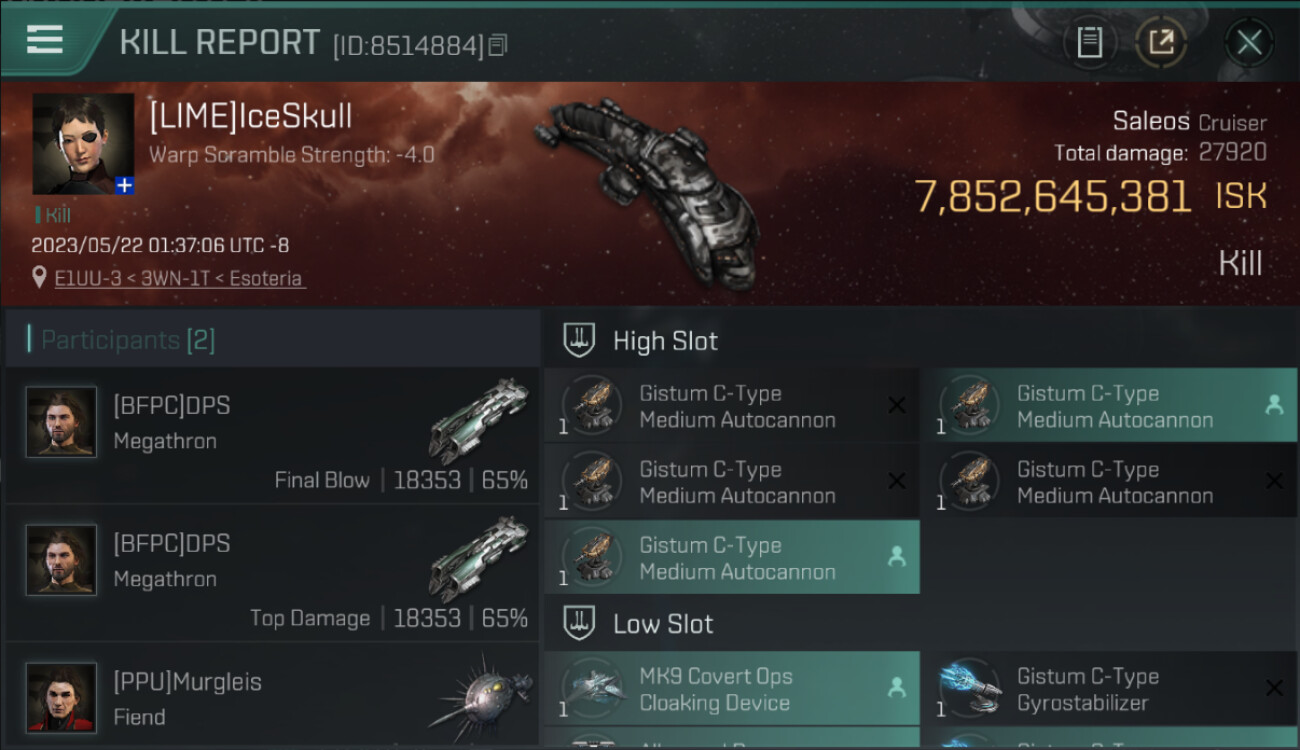
Task: Click the first destroyed Medium Autocannon item
Action: click(732, 405)
